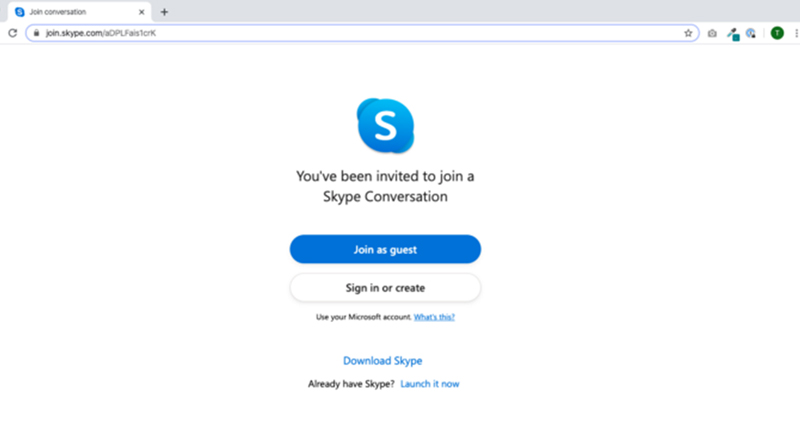Click the camera extension icon
The image size is (800, 424).
[712, 33]
